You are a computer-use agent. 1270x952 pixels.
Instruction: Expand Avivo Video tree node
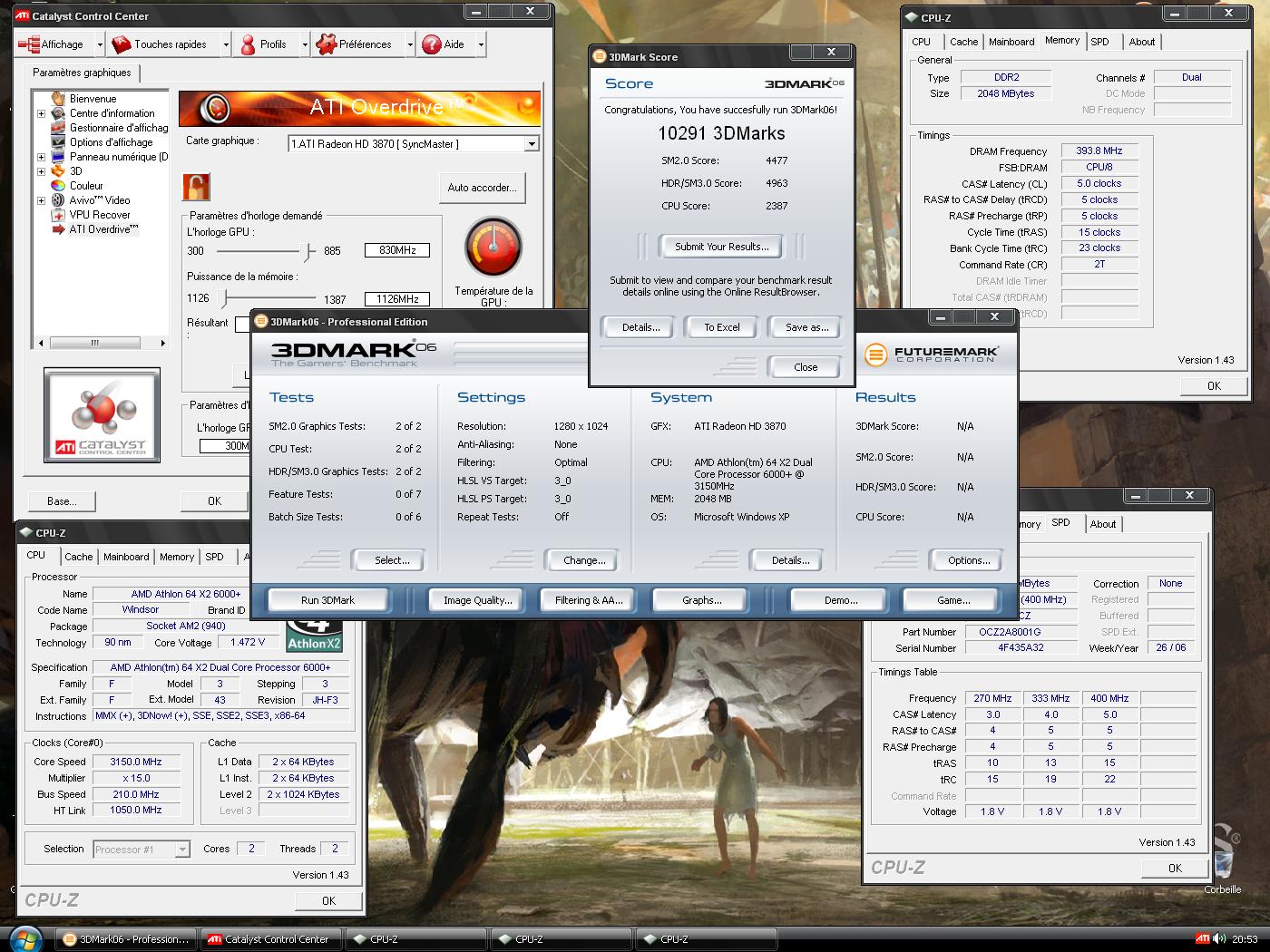(x=41, y=200)
